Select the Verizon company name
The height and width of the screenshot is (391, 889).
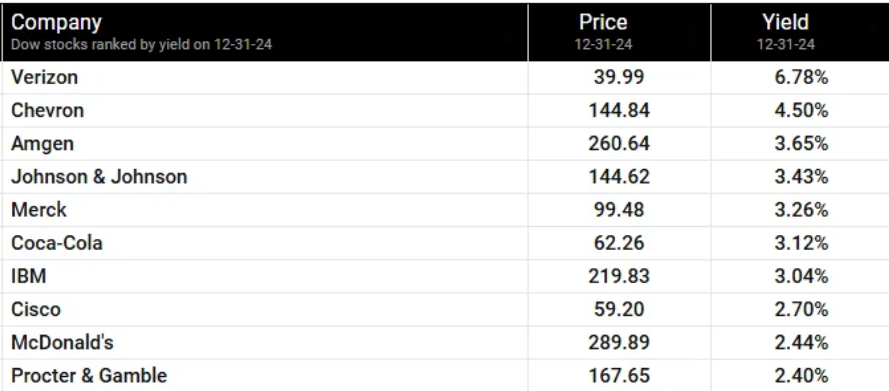point(44,77)
